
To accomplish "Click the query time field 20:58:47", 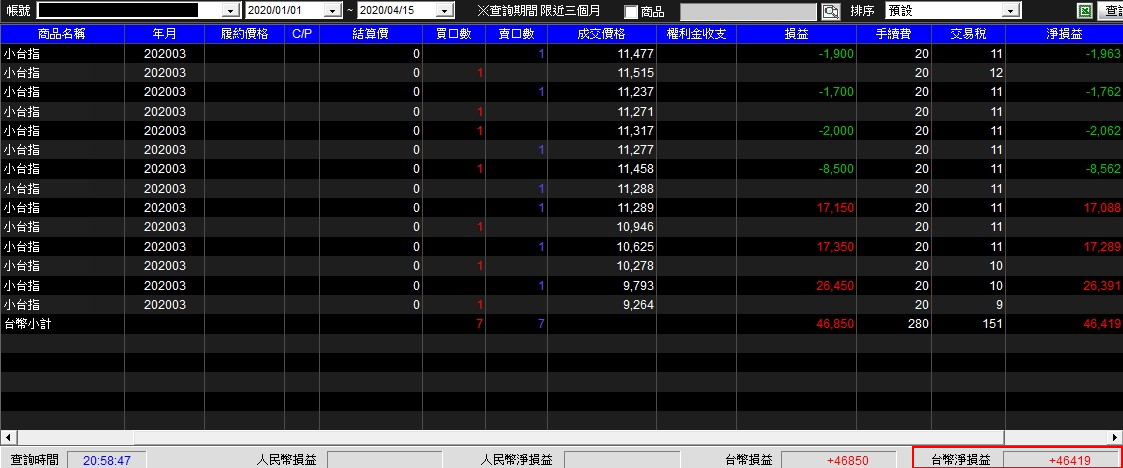I will (108, 460).
